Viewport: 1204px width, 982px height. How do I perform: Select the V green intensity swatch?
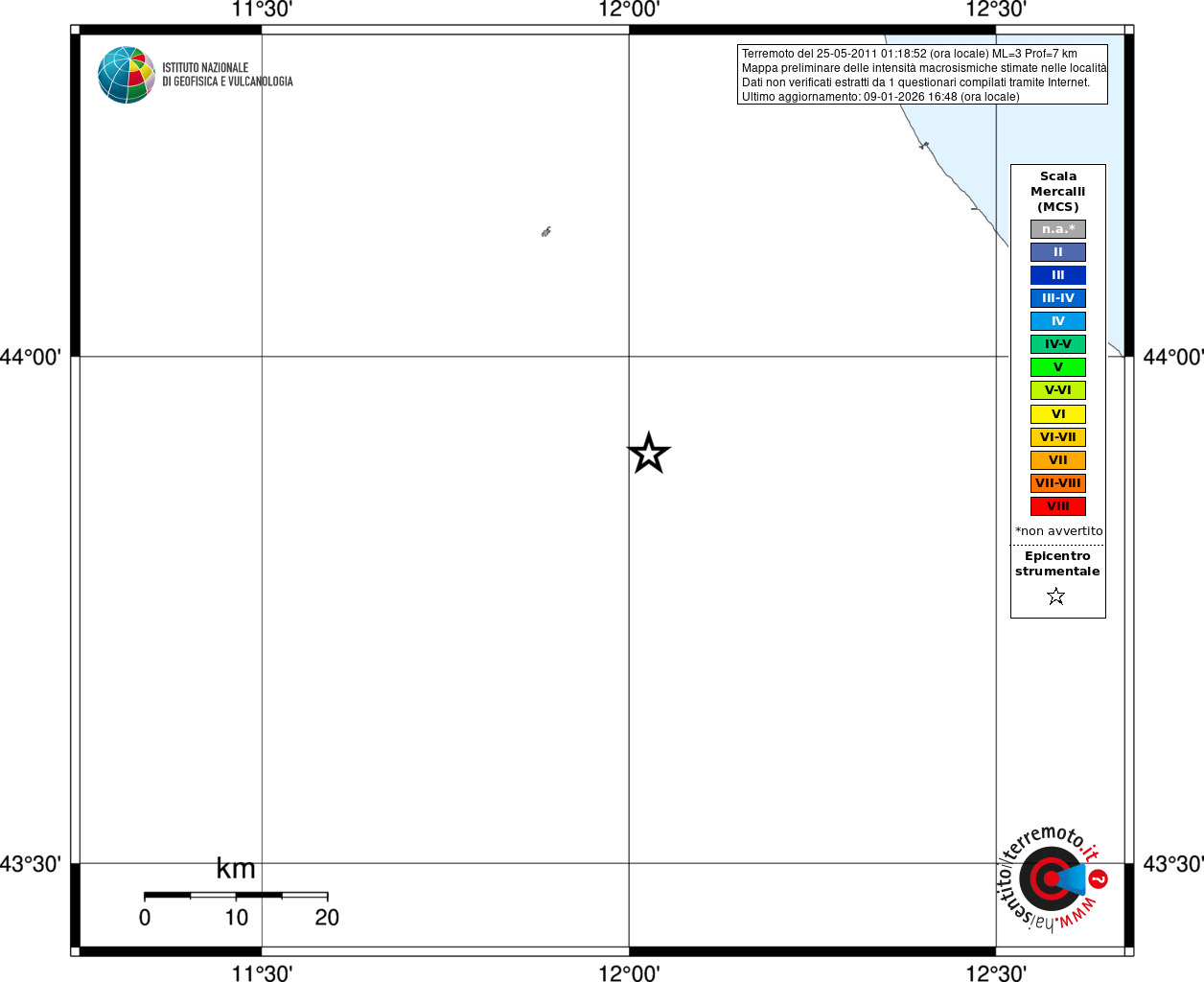pyautogui.click(x=1058, y=367)
